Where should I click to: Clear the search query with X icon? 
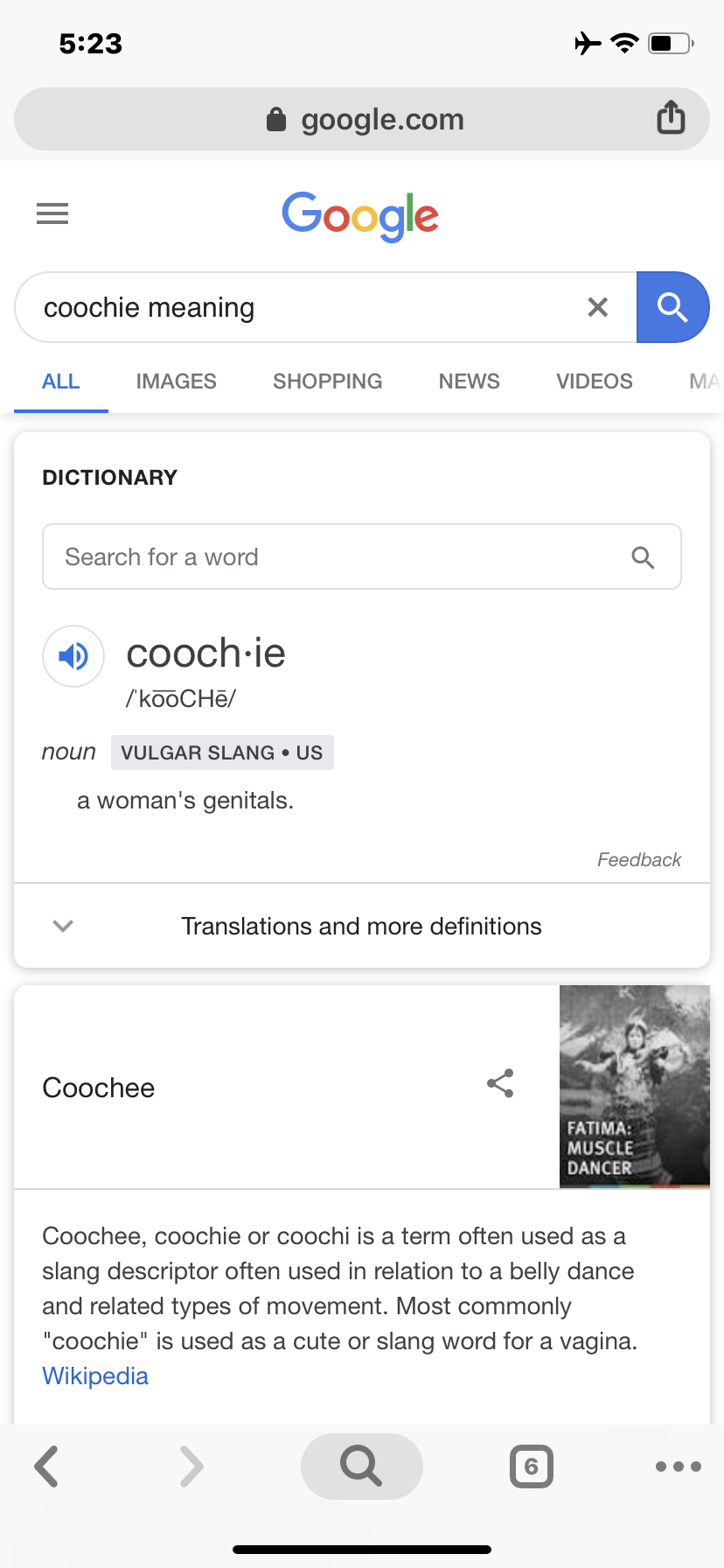pos(598,307)
